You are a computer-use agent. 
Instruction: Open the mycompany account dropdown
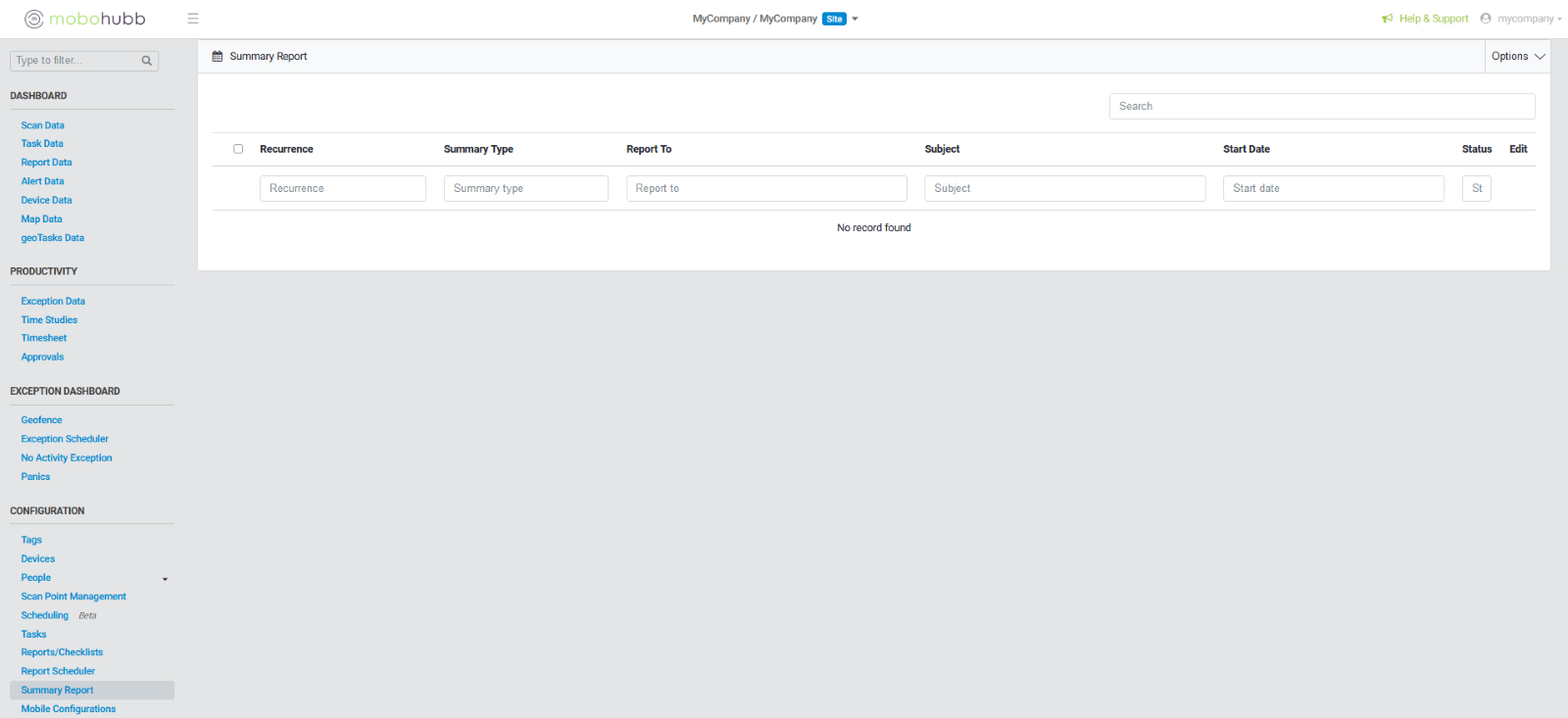point(1529,19)
